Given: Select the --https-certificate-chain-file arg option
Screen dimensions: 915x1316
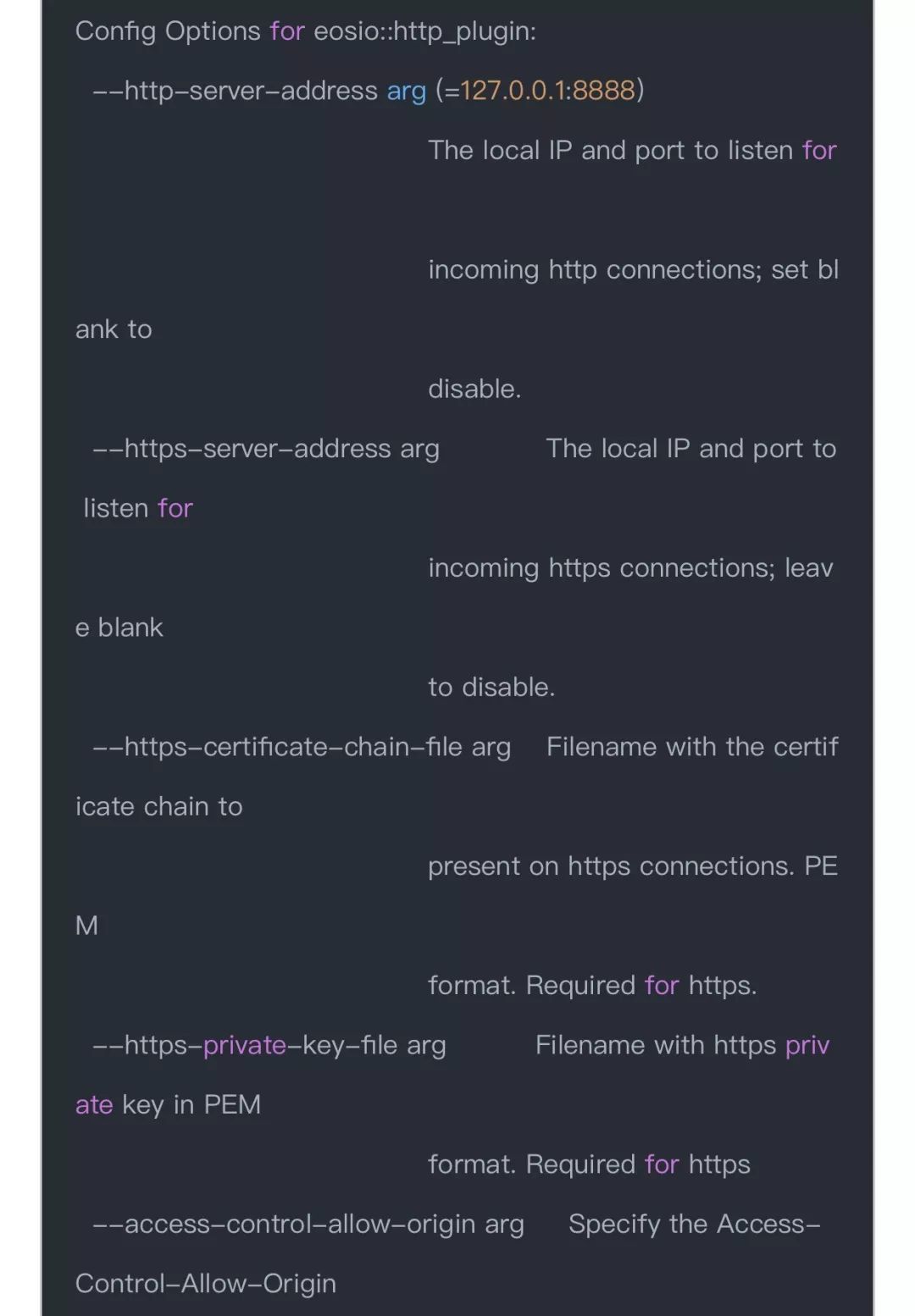Looking at the screenshot, I should [x=302, y=747].
